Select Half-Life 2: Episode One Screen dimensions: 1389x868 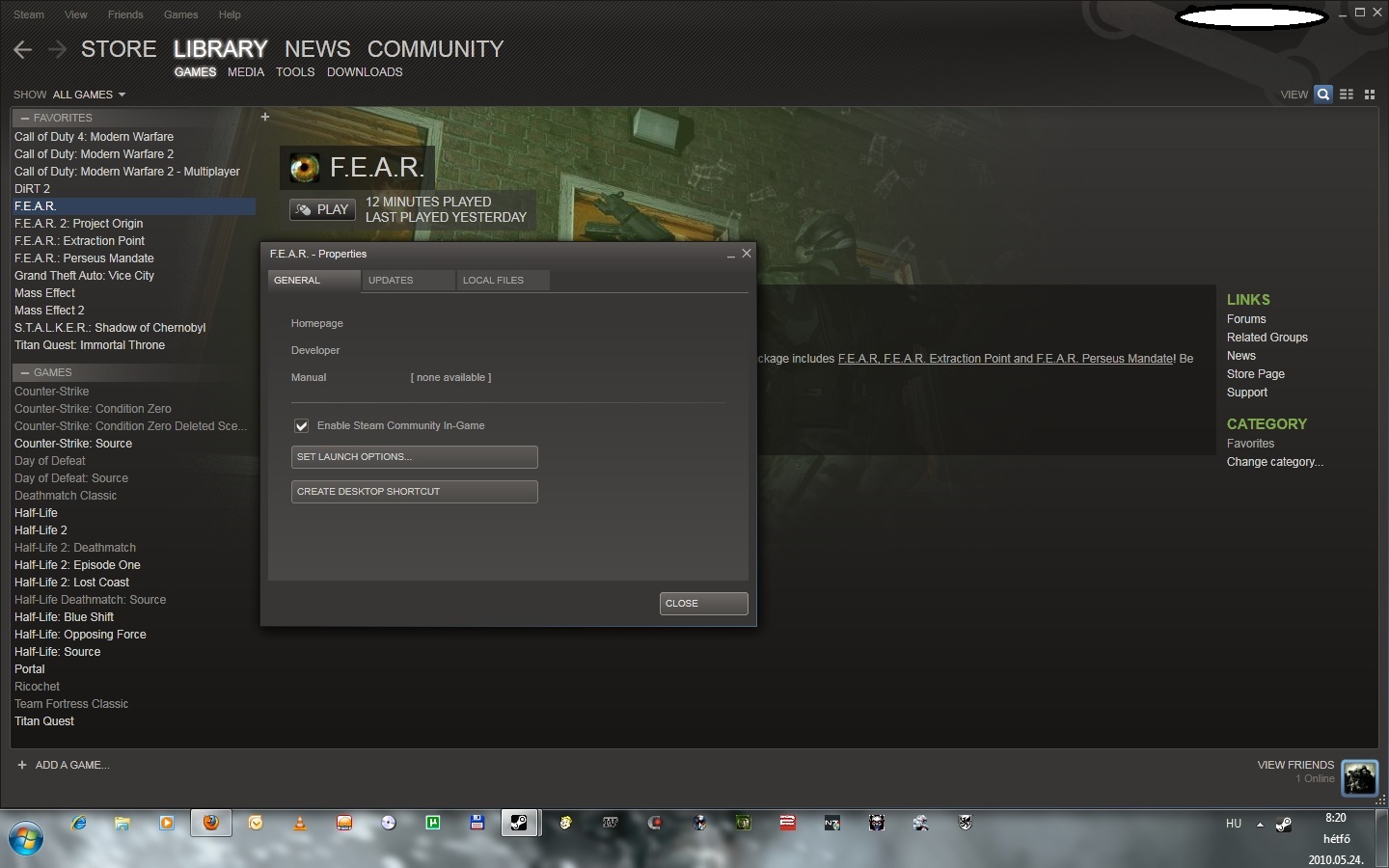click(77, 565)
